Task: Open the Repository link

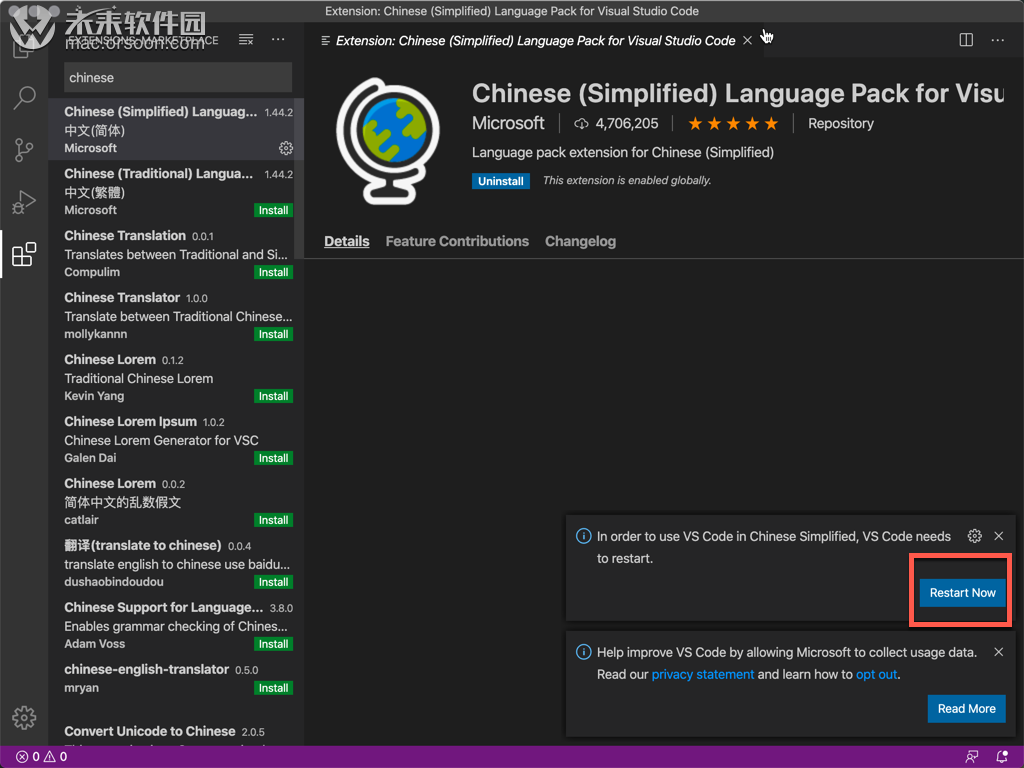Action: pos(840,123)
